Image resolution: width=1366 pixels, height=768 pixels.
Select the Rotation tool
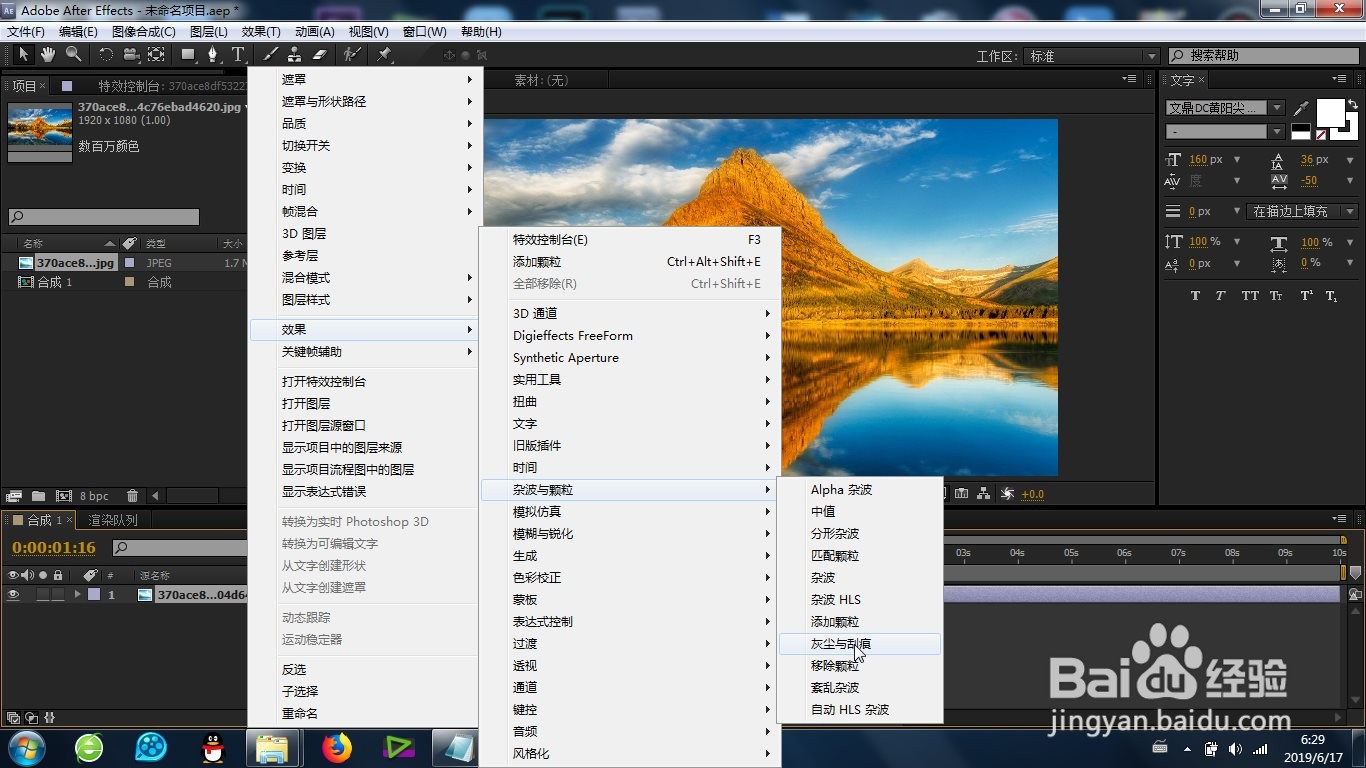tap(106, 54)
